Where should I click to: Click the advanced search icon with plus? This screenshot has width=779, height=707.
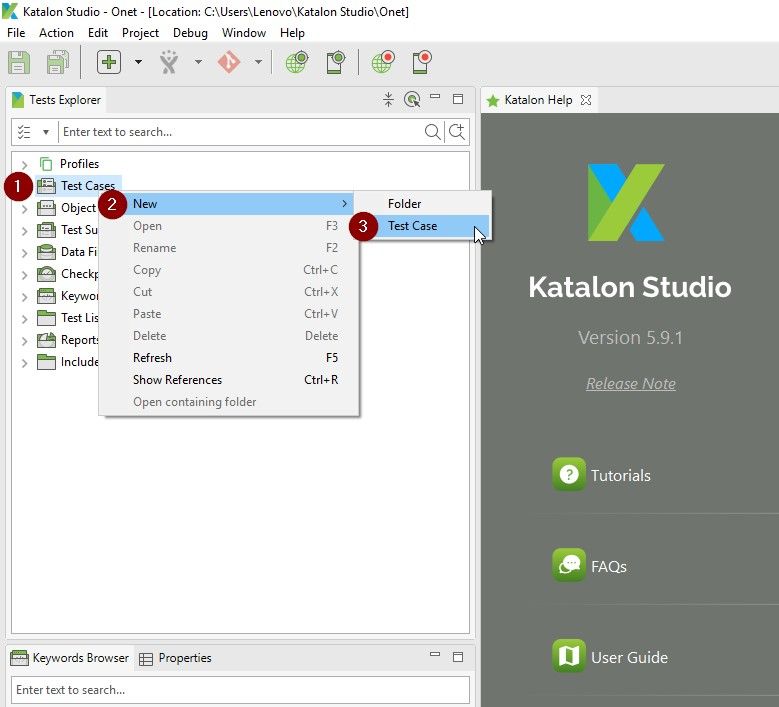(457, 132)
